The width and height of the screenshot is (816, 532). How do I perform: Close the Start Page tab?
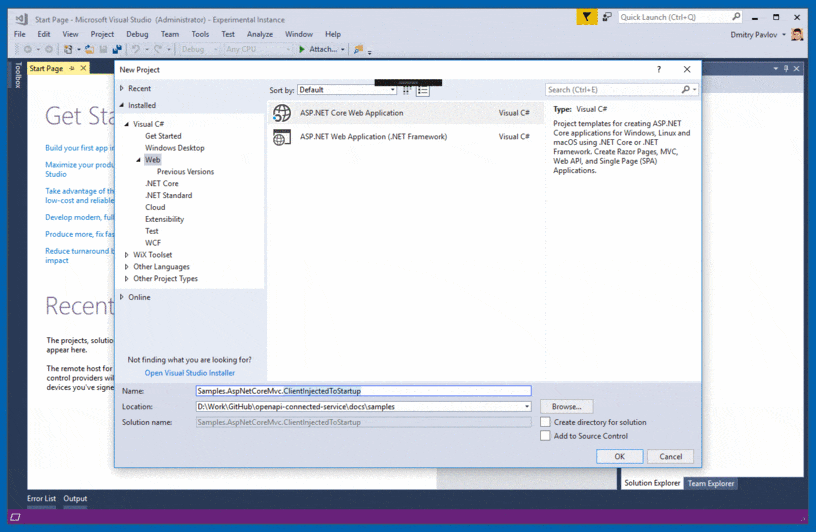click(x=83, y=68)
